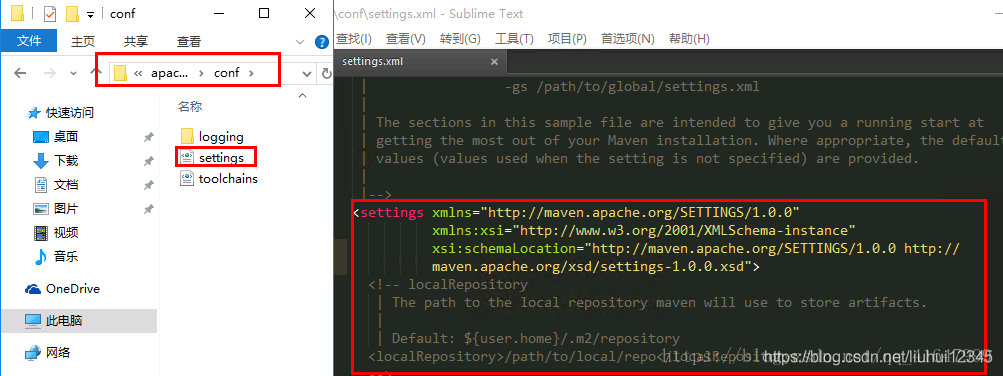Open Explorer help question mark icon
The width and height of the screenshot is (1003, 376).
pyautogui.click(x=322, y=42)
